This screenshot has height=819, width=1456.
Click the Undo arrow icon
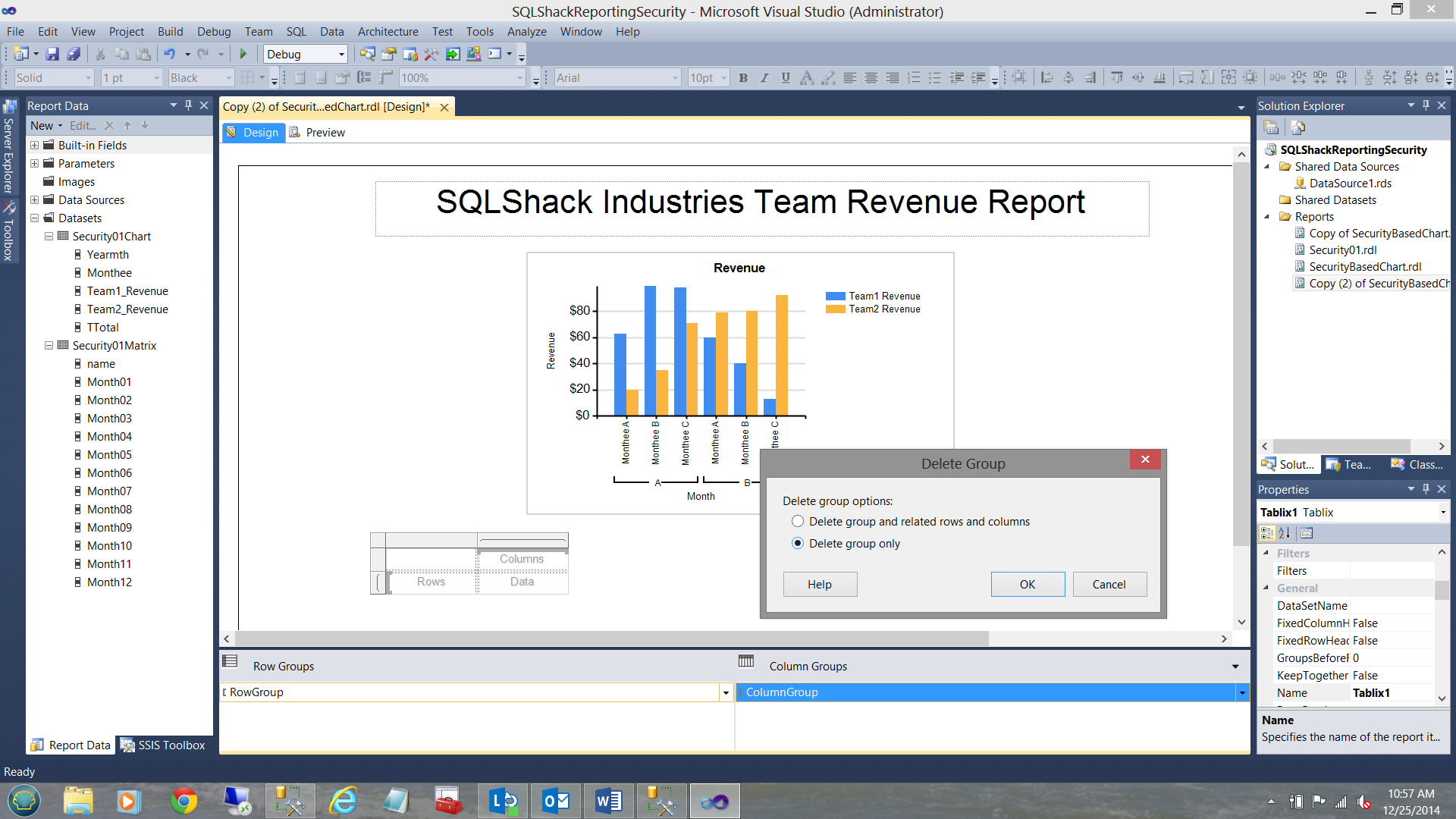click(x=169, y=54)
